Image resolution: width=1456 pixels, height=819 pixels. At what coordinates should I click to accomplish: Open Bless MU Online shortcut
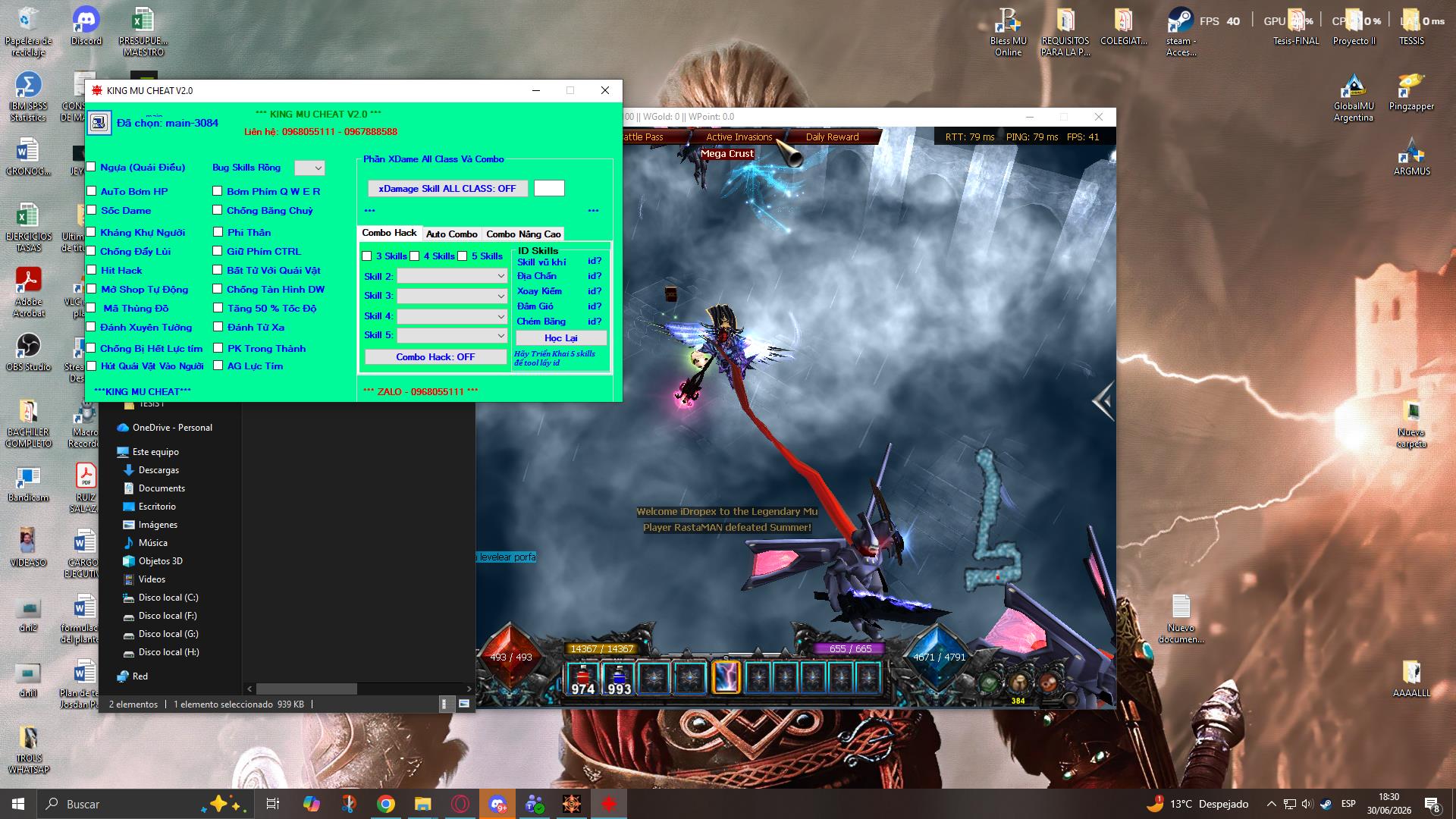[1008, 32]
